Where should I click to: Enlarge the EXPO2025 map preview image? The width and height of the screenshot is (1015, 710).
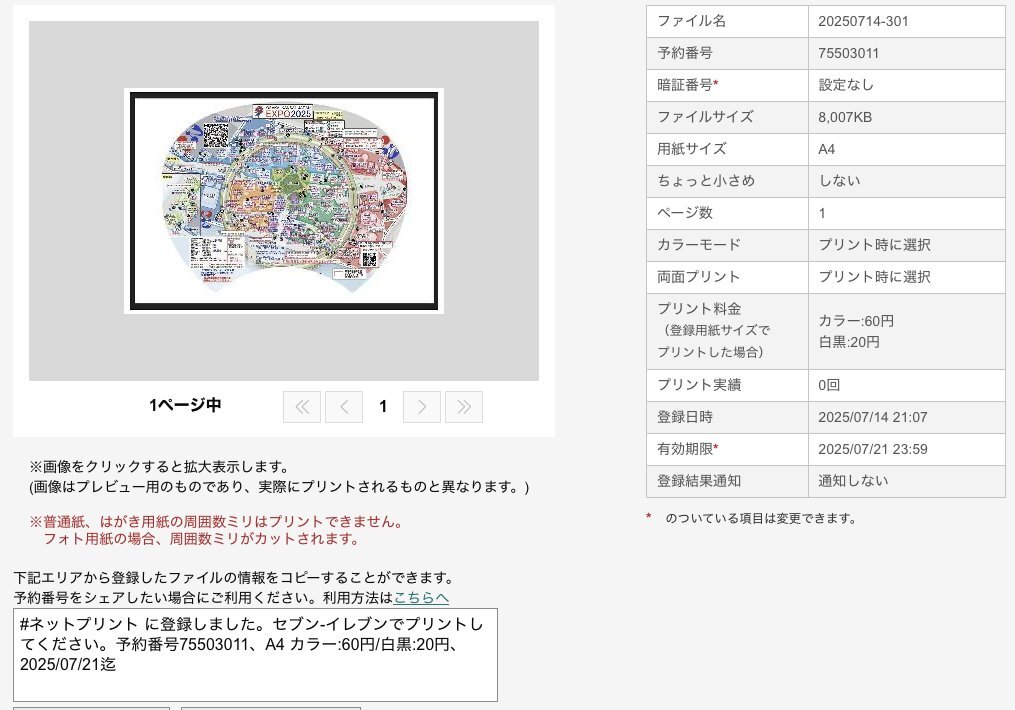point(284,201)
